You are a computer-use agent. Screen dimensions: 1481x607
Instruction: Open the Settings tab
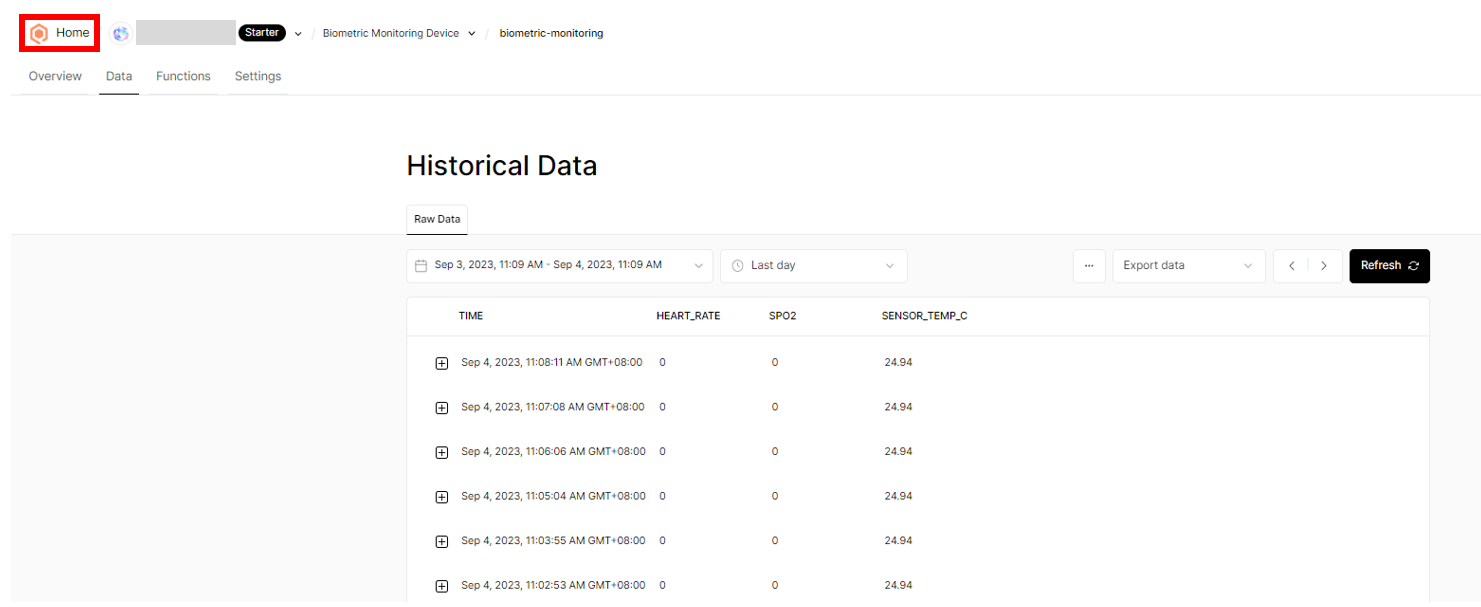tap(258, 76)
